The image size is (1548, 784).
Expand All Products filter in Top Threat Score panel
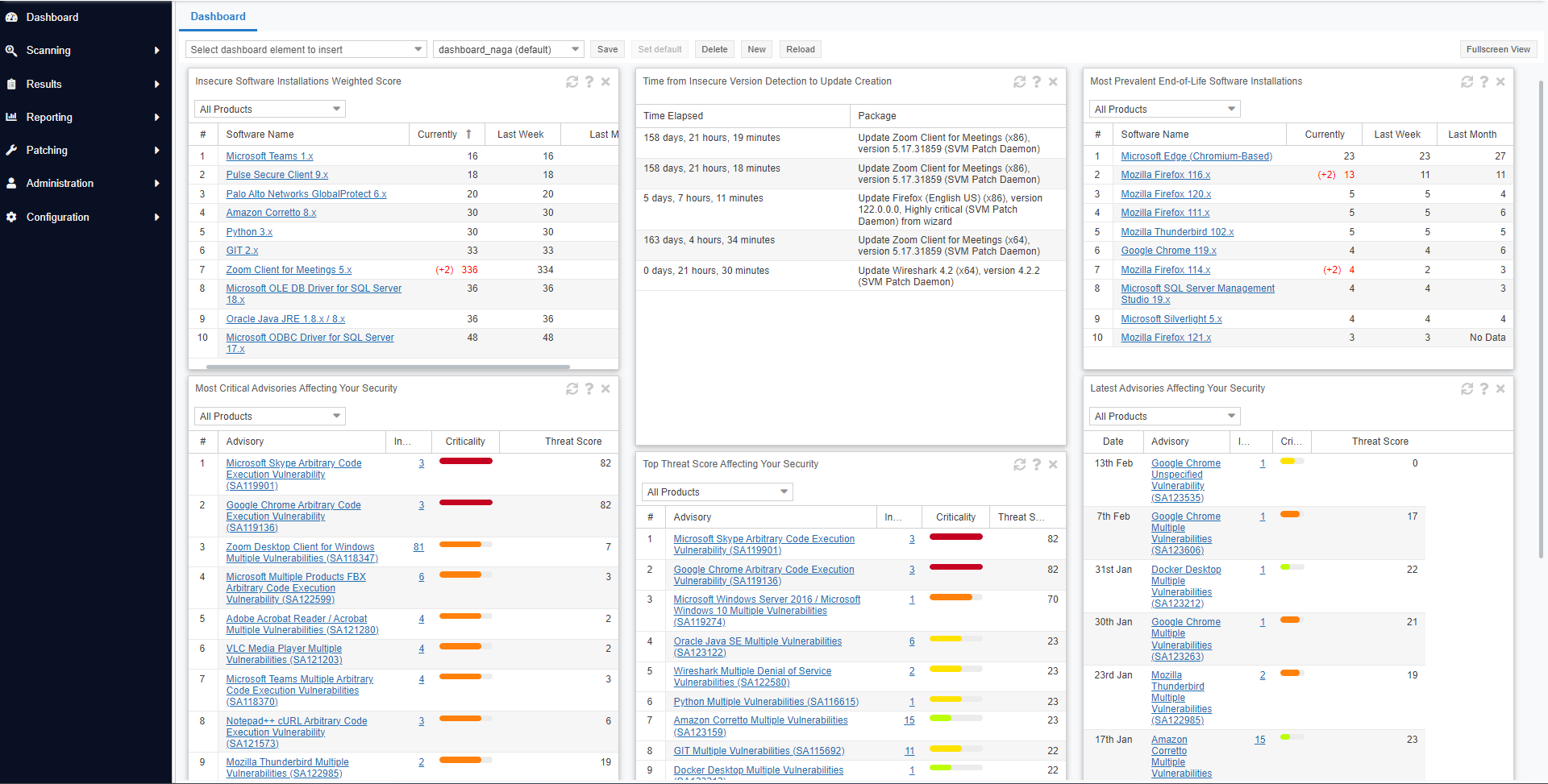tap(717, 492)
